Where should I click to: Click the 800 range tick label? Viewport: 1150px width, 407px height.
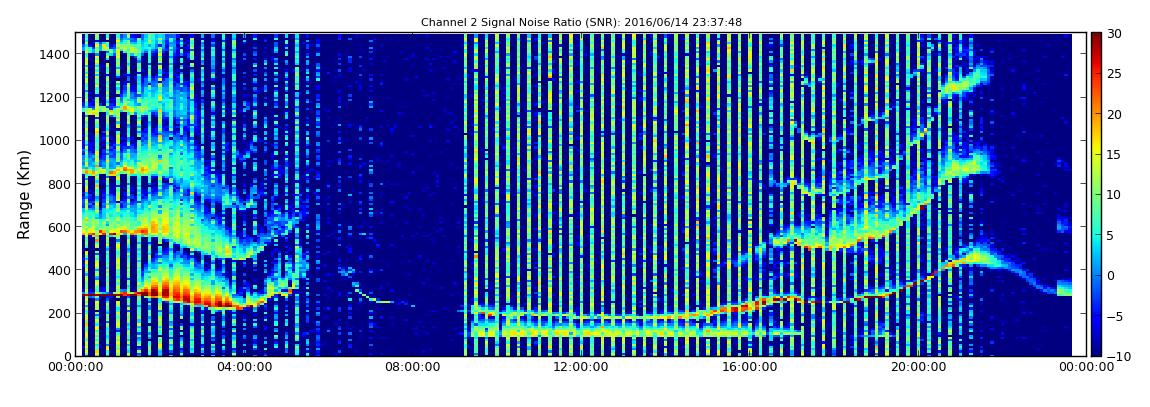[x=59, y=184]
